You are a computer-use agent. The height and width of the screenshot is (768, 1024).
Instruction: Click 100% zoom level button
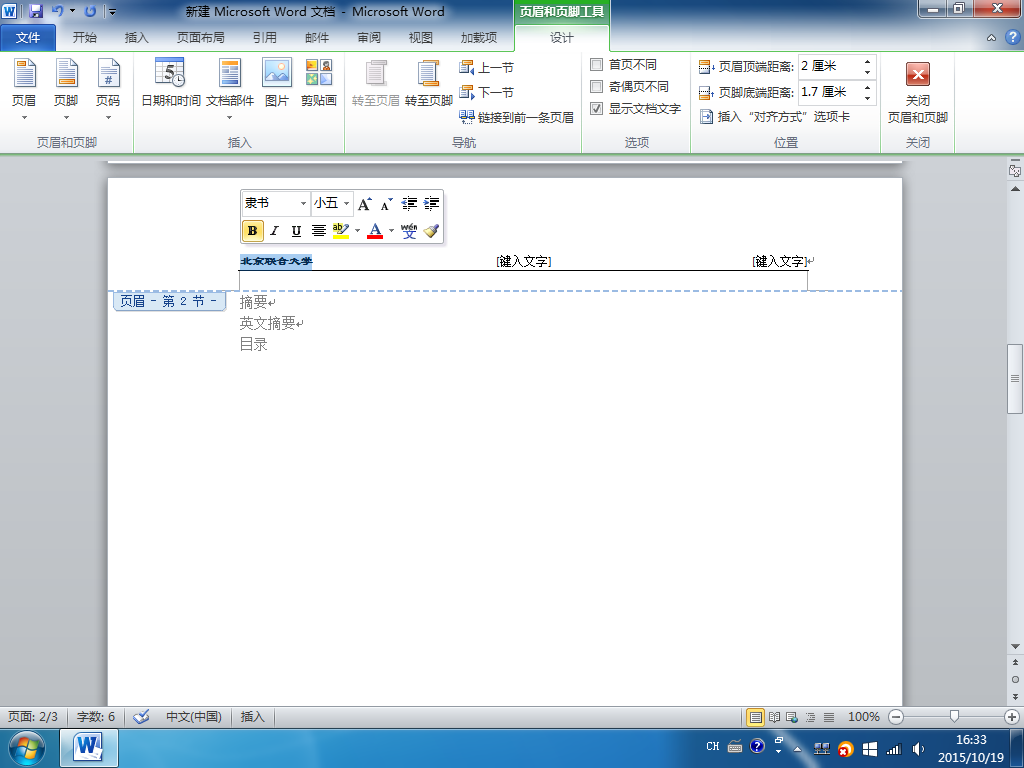pos(863,717)
